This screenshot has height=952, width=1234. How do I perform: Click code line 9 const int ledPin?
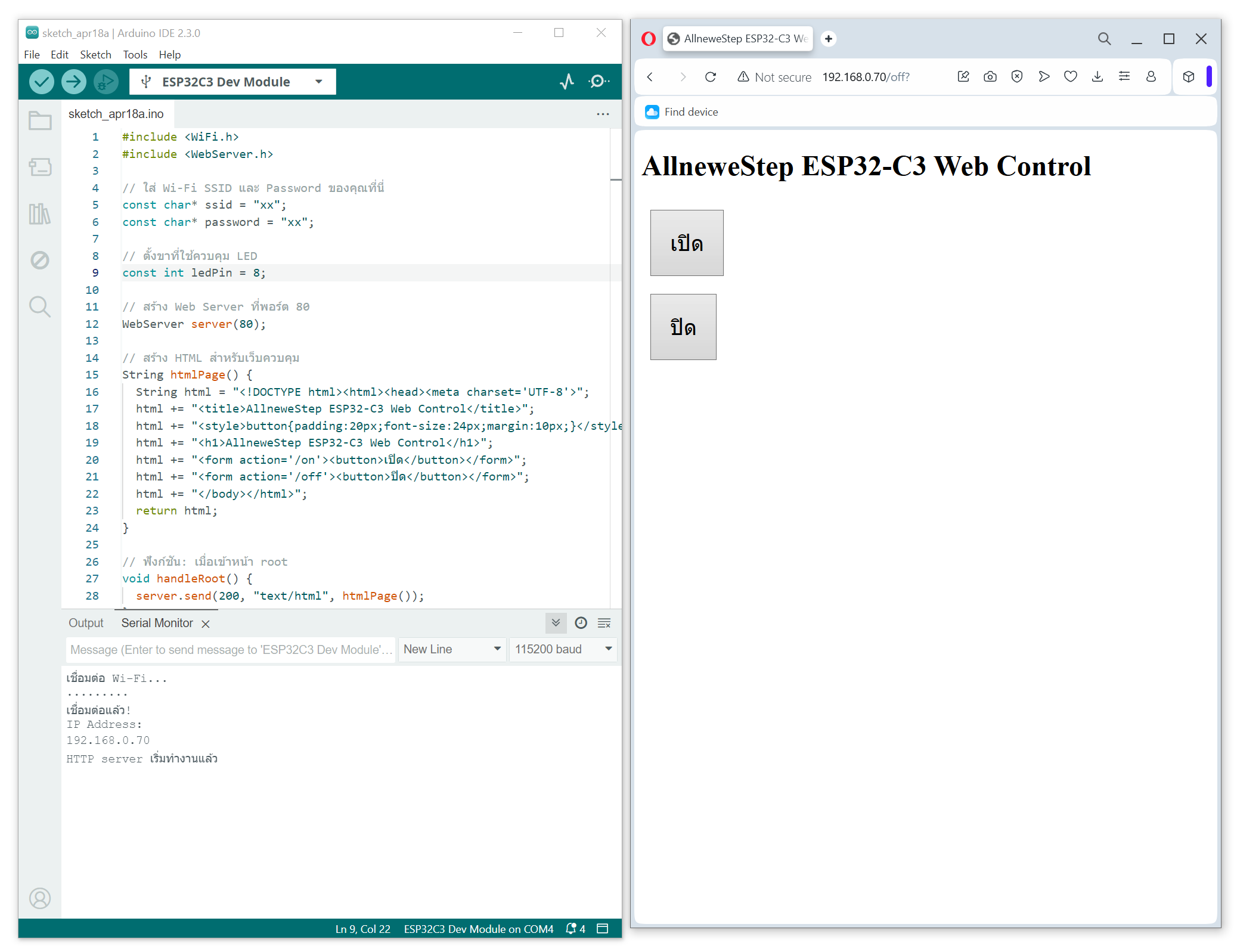194,272
